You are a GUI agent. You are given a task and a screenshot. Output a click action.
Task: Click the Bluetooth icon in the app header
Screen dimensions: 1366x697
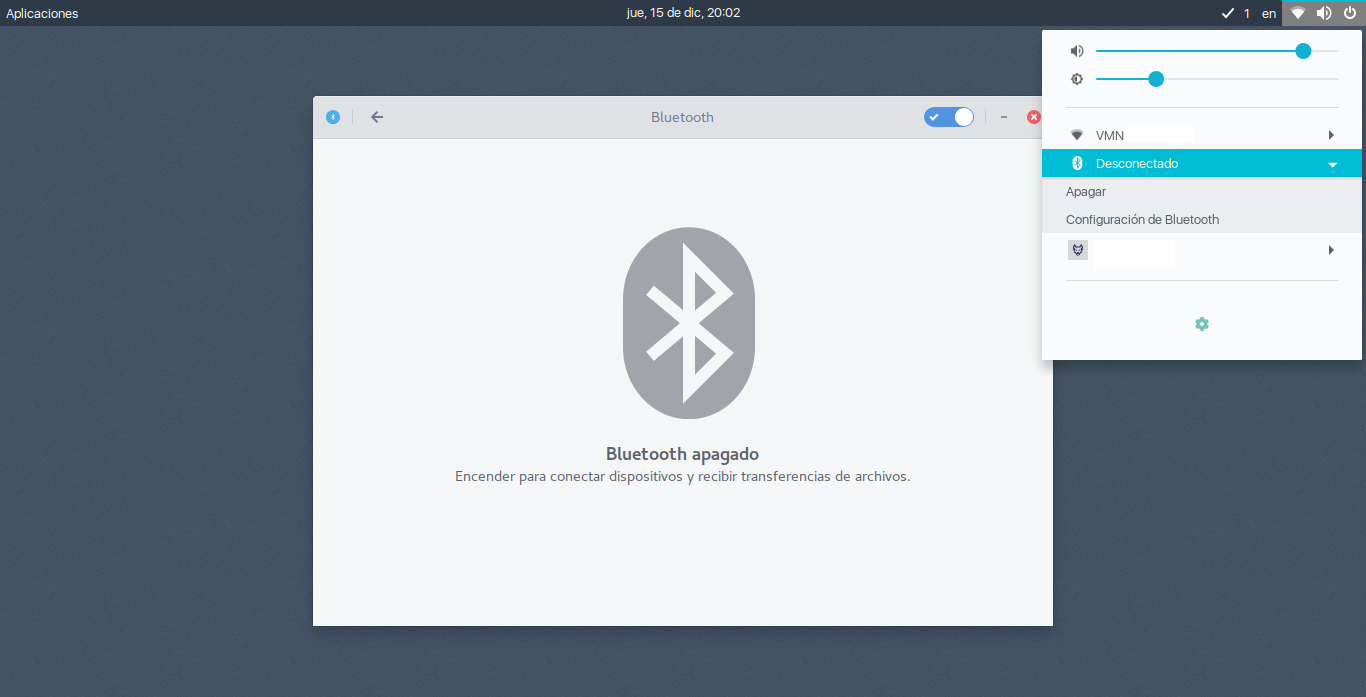[x=333, y=117]
